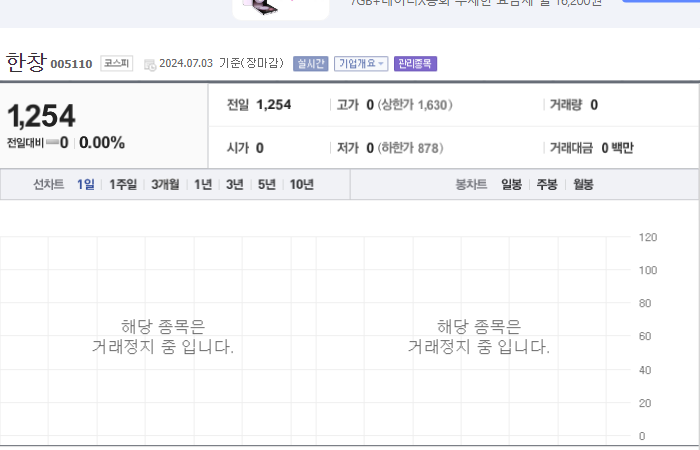The width and height of the screenshot is (700, 450).
Task: Click the 0.00% change rate
Action: [102, 143]
